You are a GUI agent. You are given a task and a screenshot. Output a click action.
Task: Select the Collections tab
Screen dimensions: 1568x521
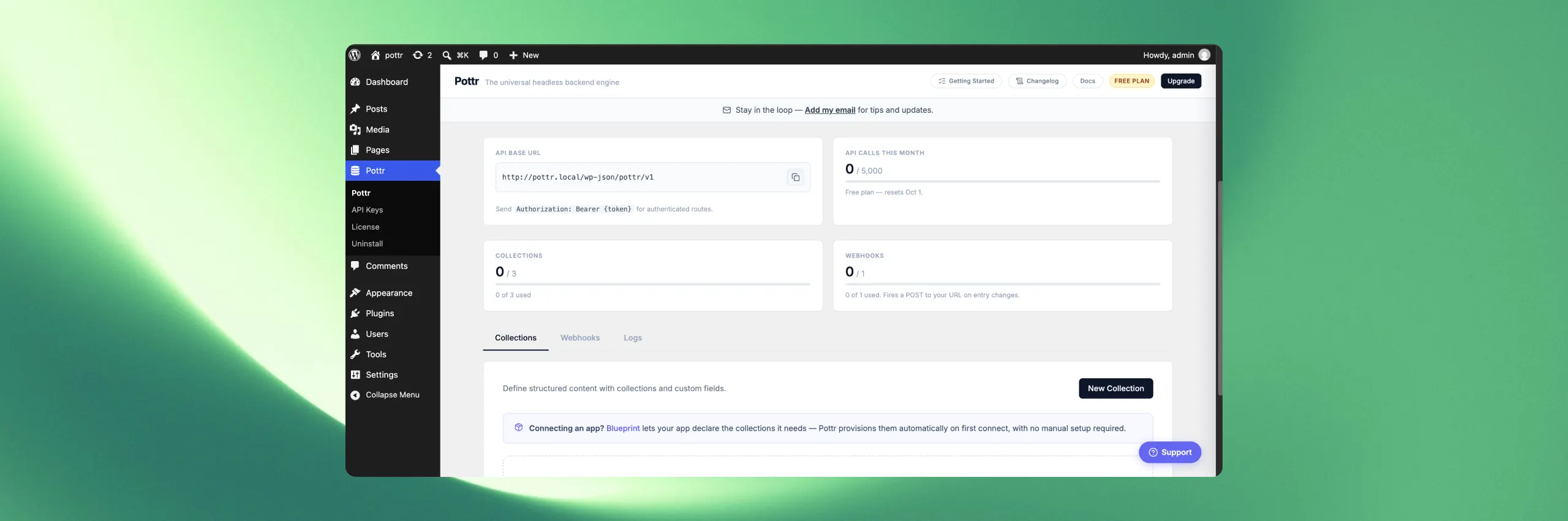coord(515,338)
